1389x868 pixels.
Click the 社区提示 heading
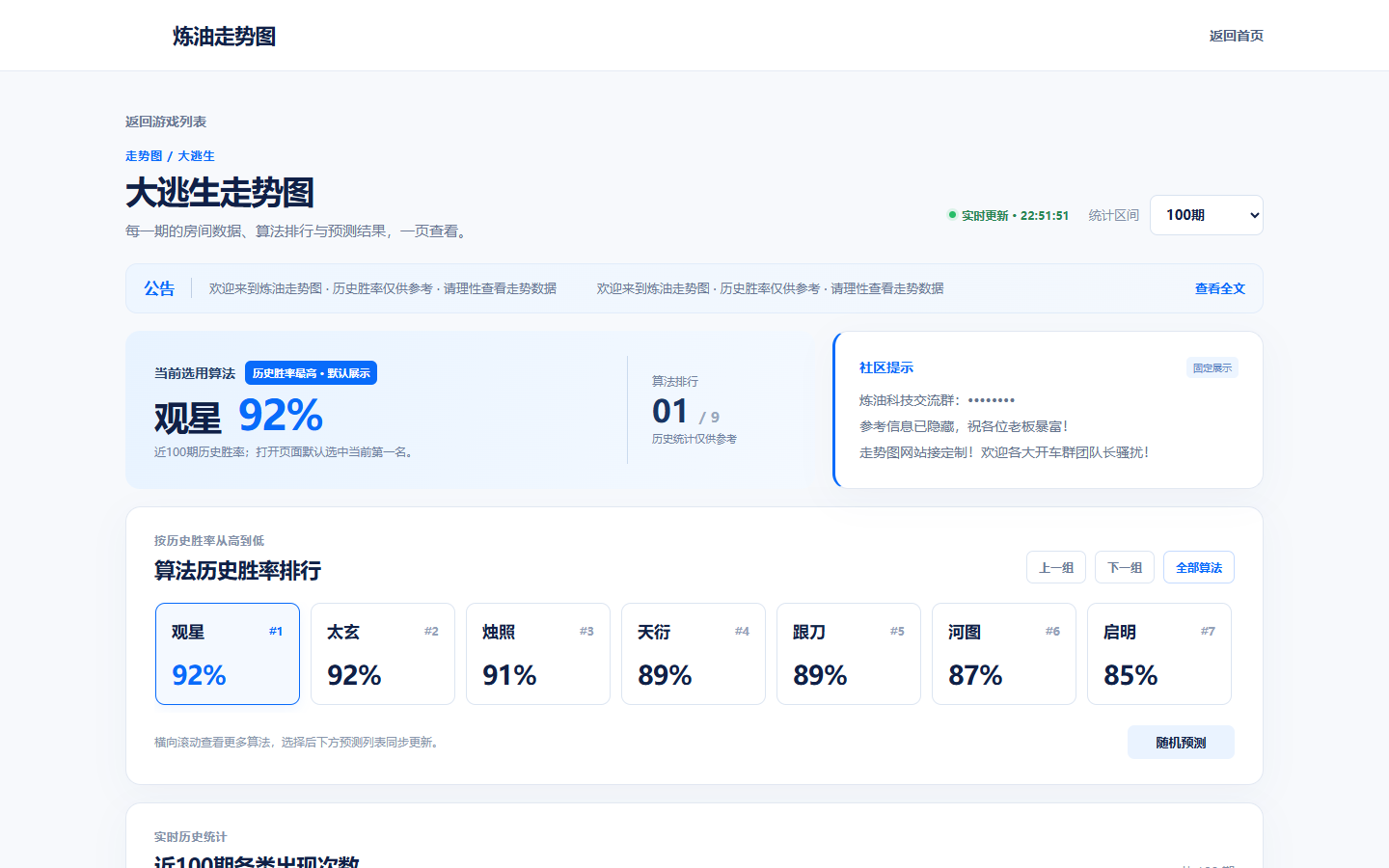(886, 367)
